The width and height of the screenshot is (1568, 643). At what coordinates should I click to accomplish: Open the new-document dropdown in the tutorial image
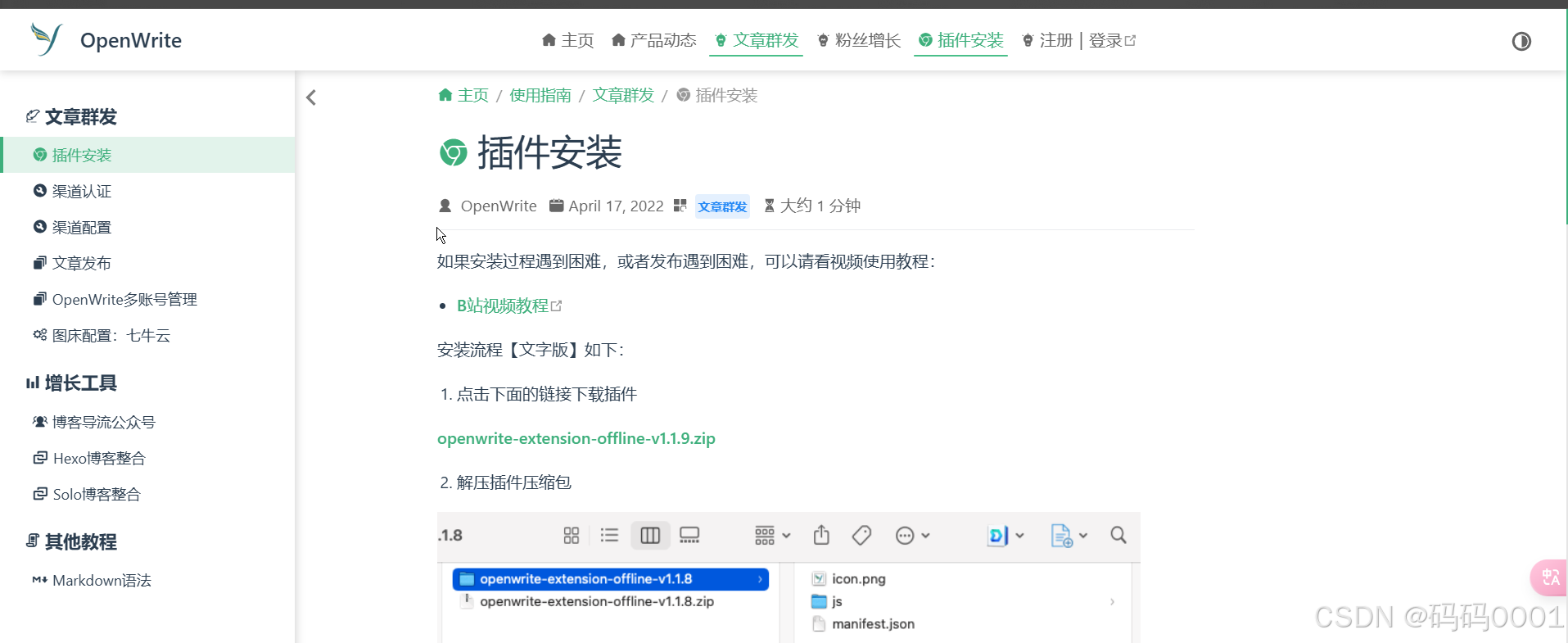1069,536
